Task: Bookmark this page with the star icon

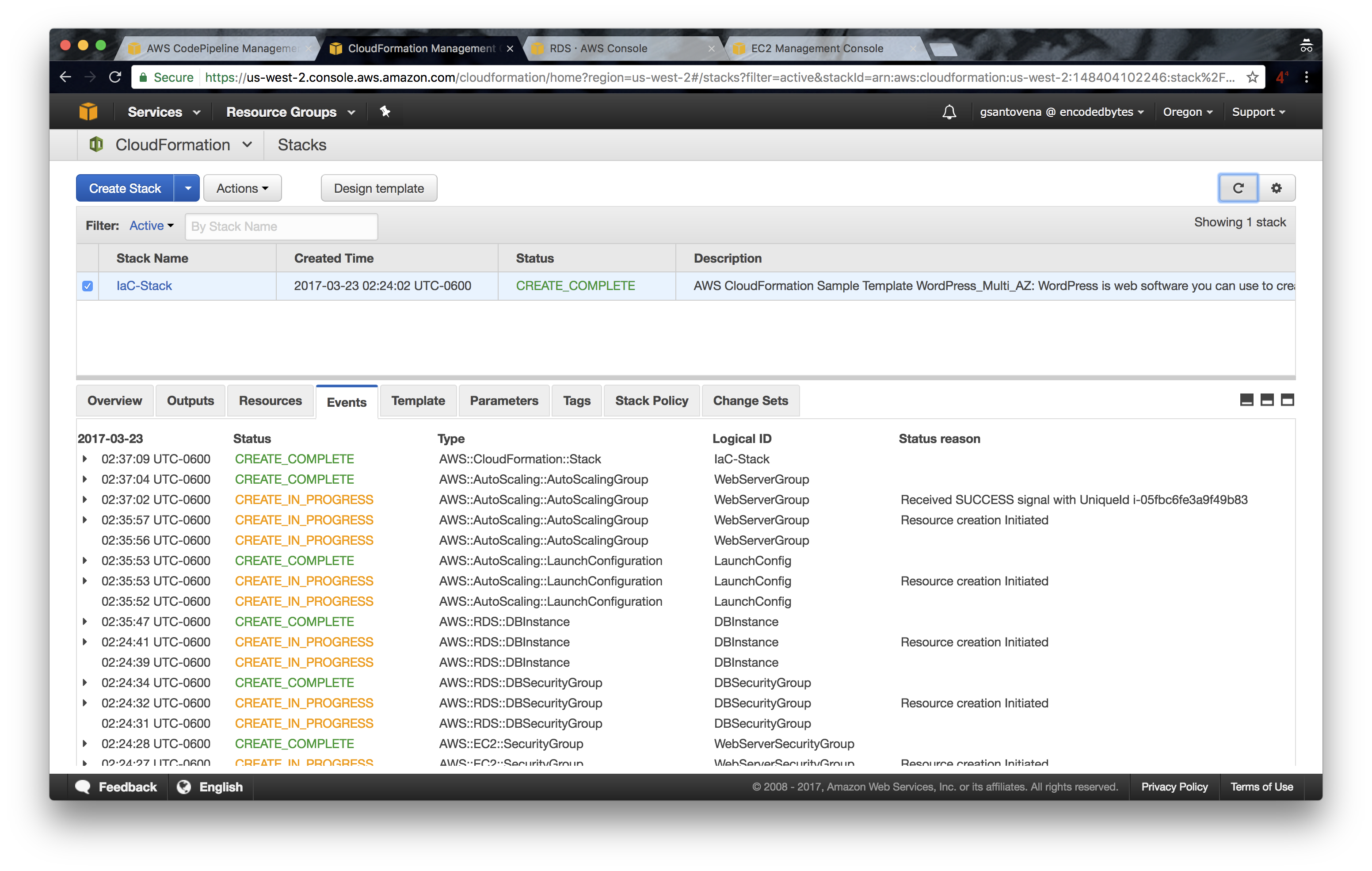Action: pos(1252,77)
